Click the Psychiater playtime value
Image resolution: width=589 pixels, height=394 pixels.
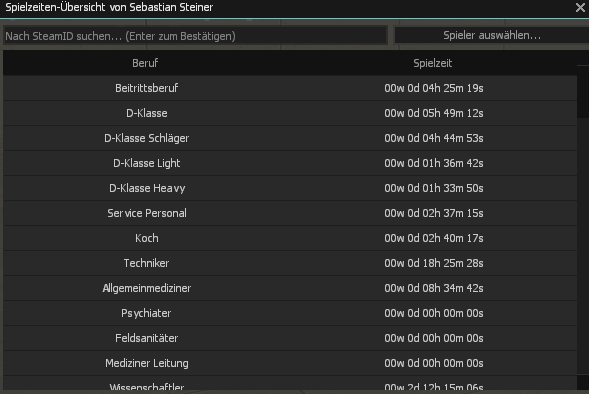click(x=433, y=313)
